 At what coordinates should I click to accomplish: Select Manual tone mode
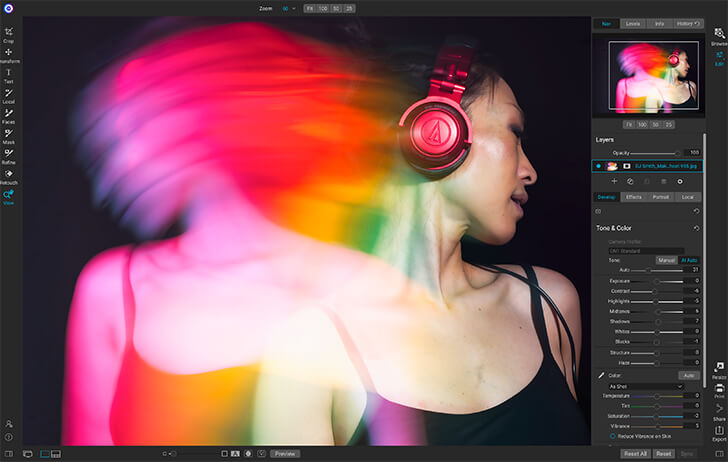666,260
